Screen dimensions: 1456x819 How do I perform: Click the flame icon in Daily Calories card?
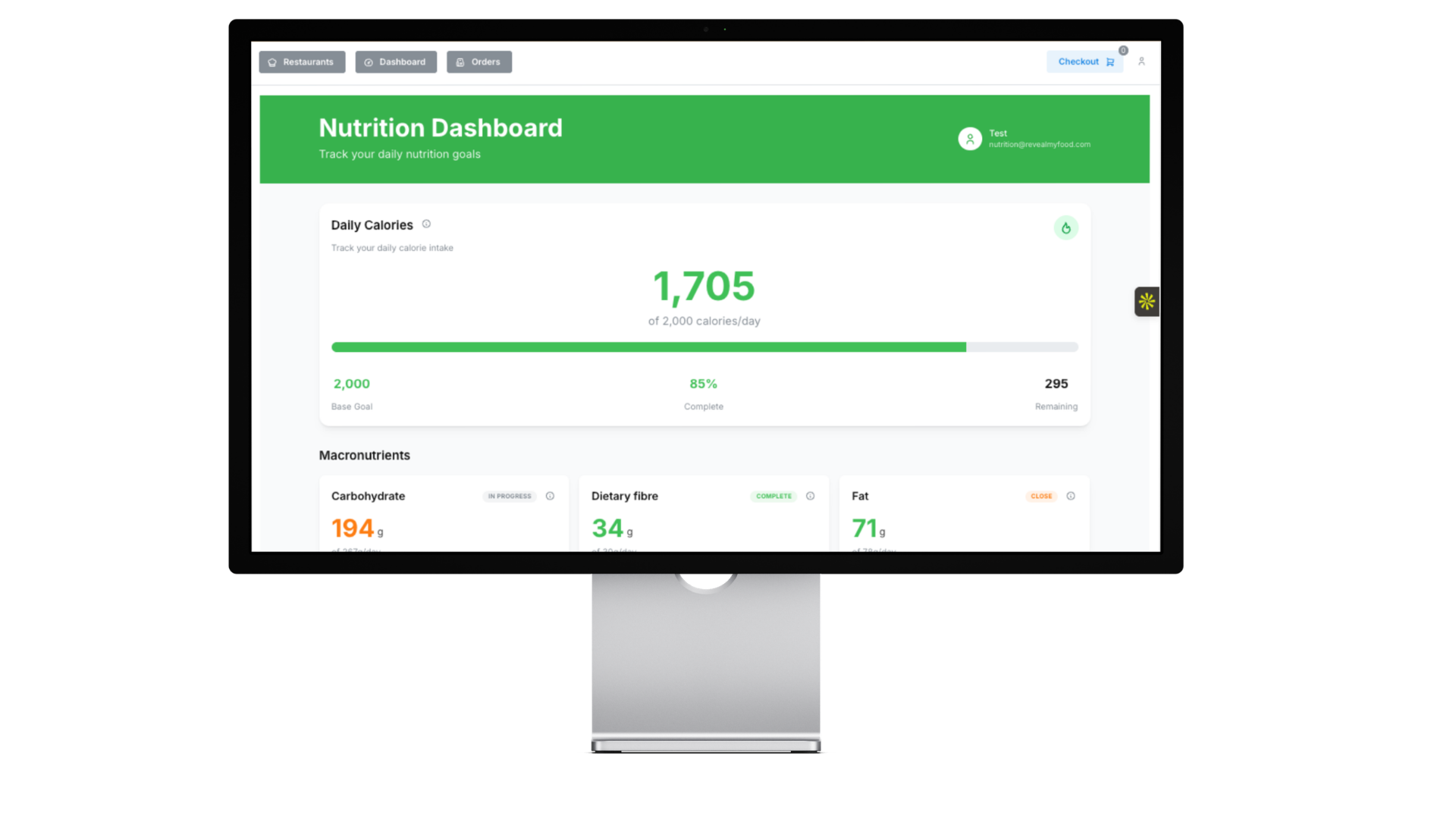pyautogui.click(x=1065, y=227)
